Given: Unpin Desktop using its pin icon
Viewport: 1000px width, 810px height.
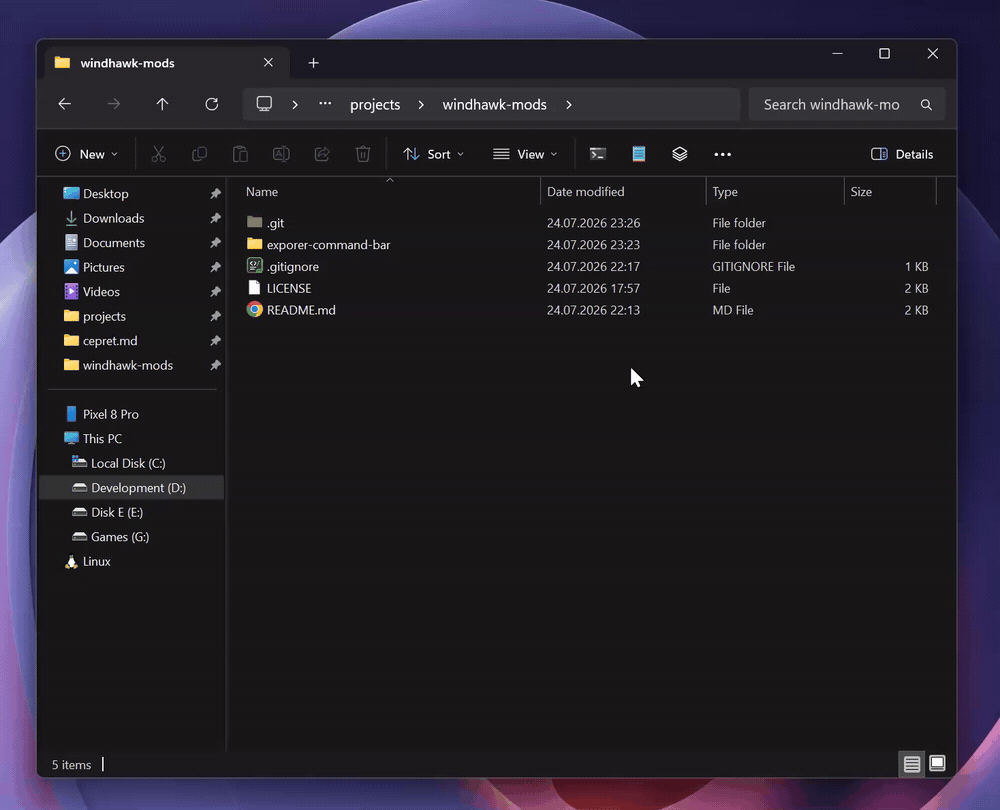Looking at the screenshot, I should coord(216,193).
